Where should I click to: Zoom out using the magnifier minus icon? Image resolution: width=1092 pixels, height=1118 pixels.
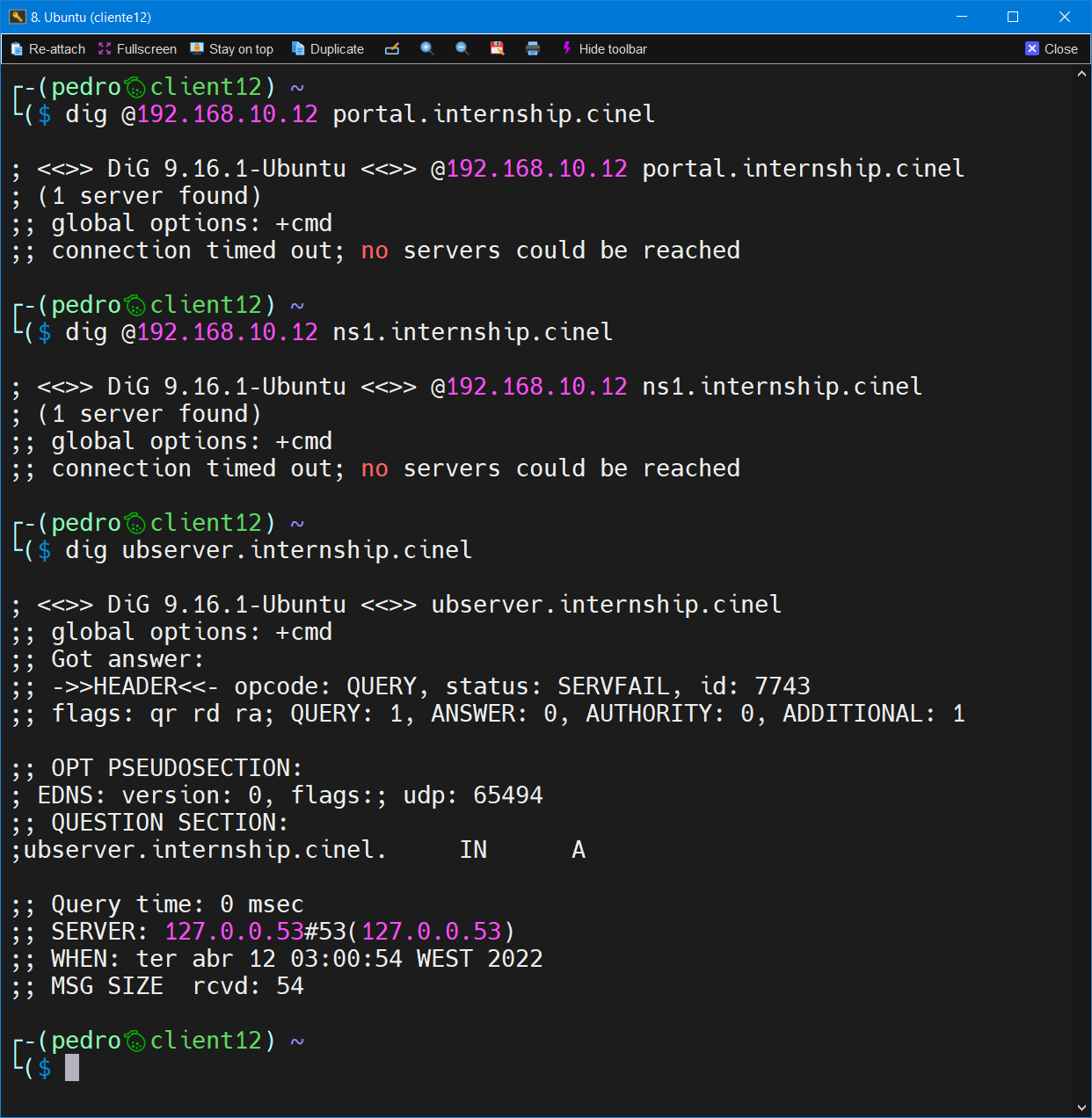click(462, 49)
